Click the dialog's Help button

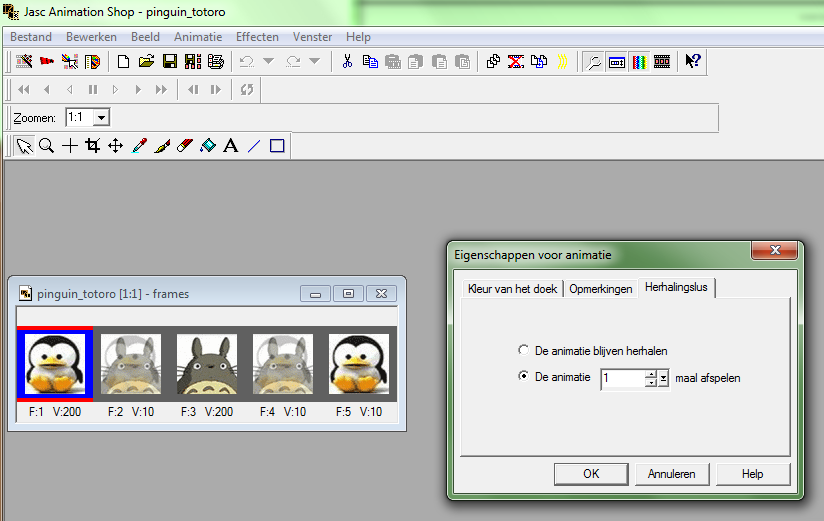coord(753,474)
